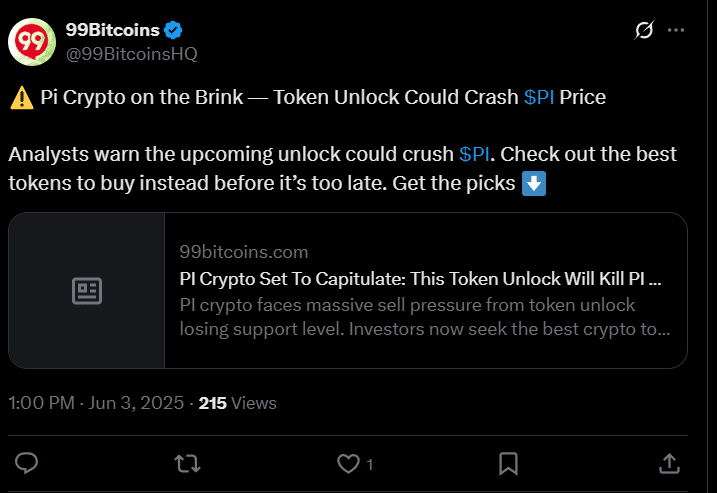The image size is (717, 493).
Task: Open the share post icon
Action: point(669,463)
